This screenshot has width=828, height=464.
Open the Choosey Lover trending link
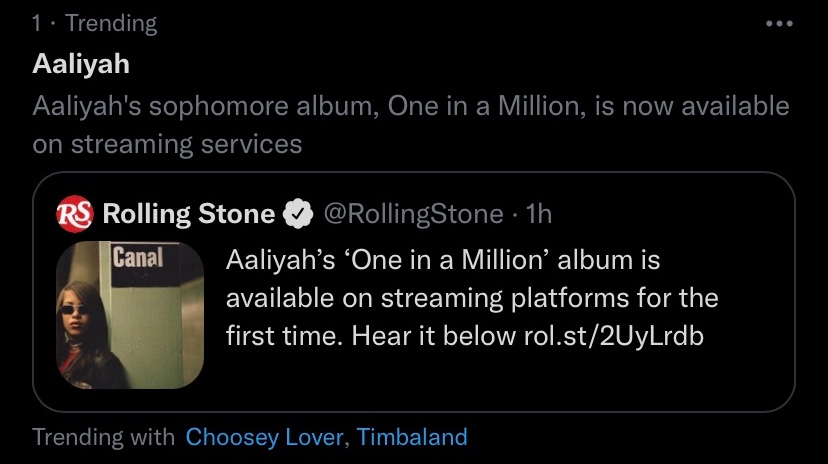tap(264, 437)
